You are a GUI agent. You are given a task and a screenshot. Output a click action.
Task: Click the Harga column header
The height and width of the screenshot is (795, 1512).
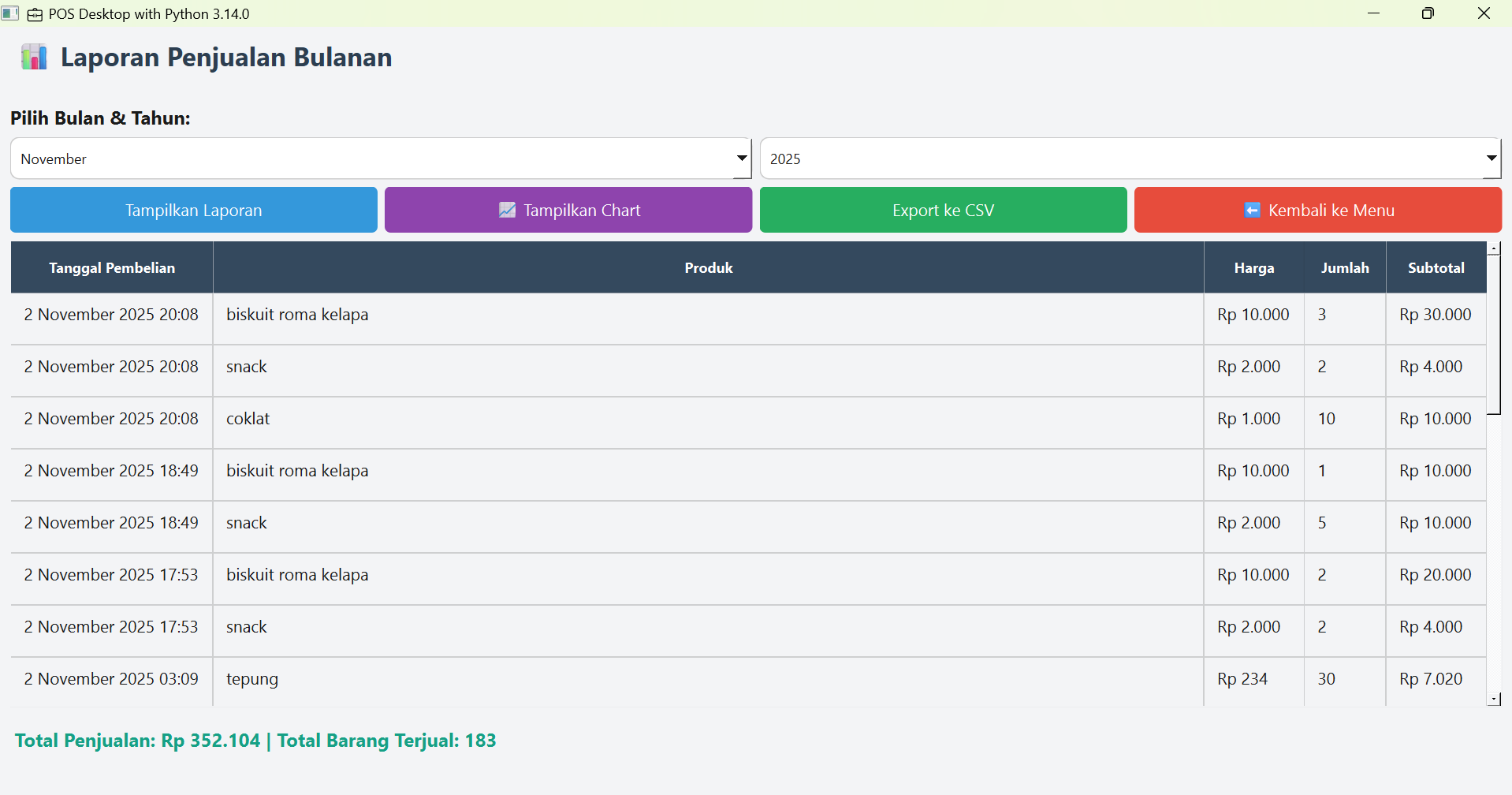pyautogui.click(x=1253, y=268)
